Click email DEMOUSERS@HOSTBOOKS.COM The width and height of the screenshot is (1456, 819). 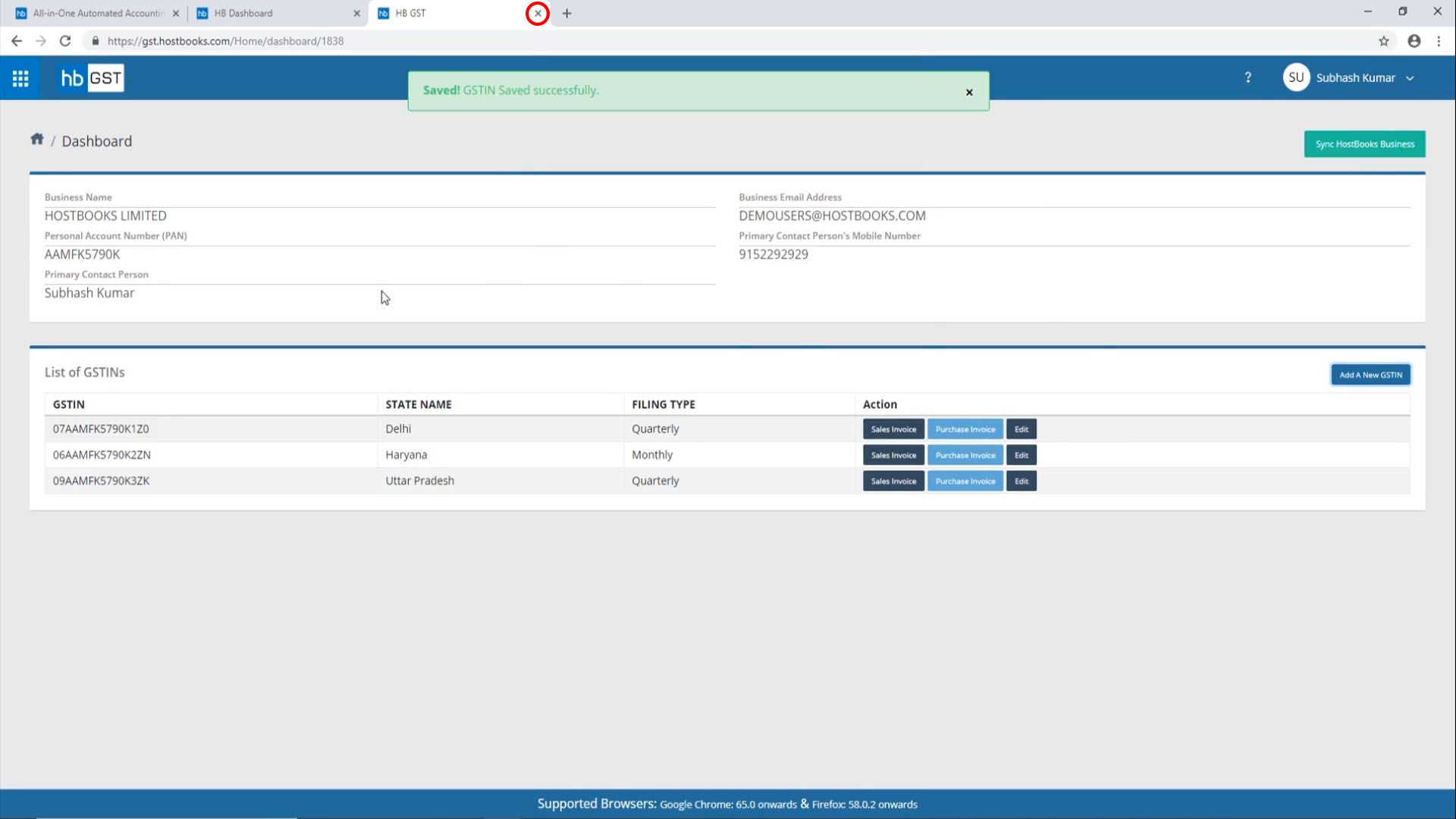click(x=832, y=216)
